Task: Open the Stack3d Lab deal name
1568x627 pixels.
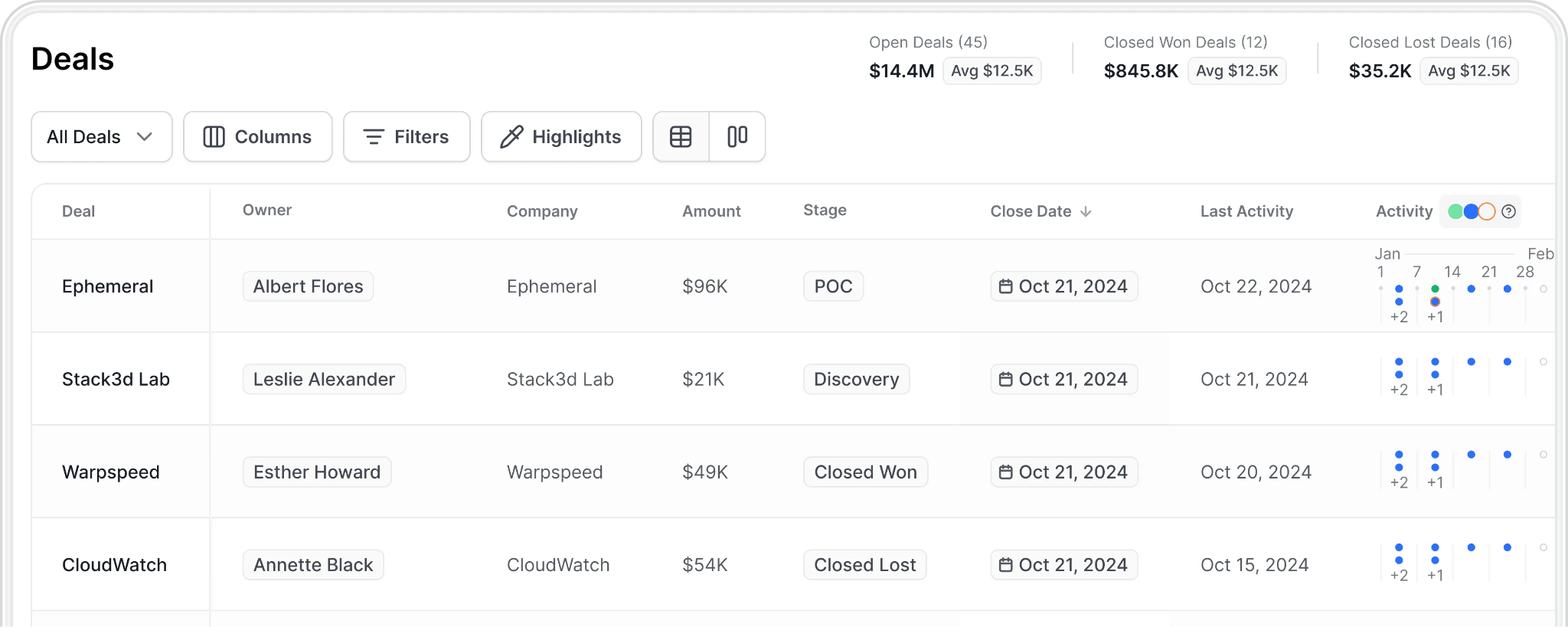Action: pyautogui.click(x=116, y=379)
